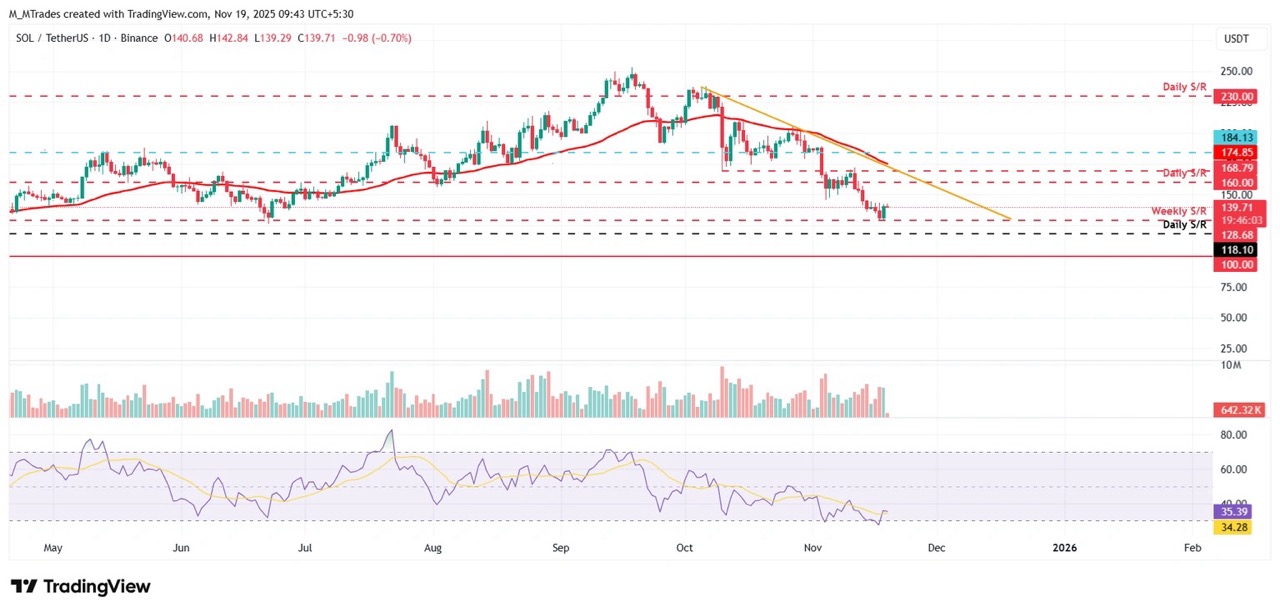Image resolution: width=1280 pixels, height=613 pixels.
Task: Select the Weekly S/R label
Action: point(1178,211)
